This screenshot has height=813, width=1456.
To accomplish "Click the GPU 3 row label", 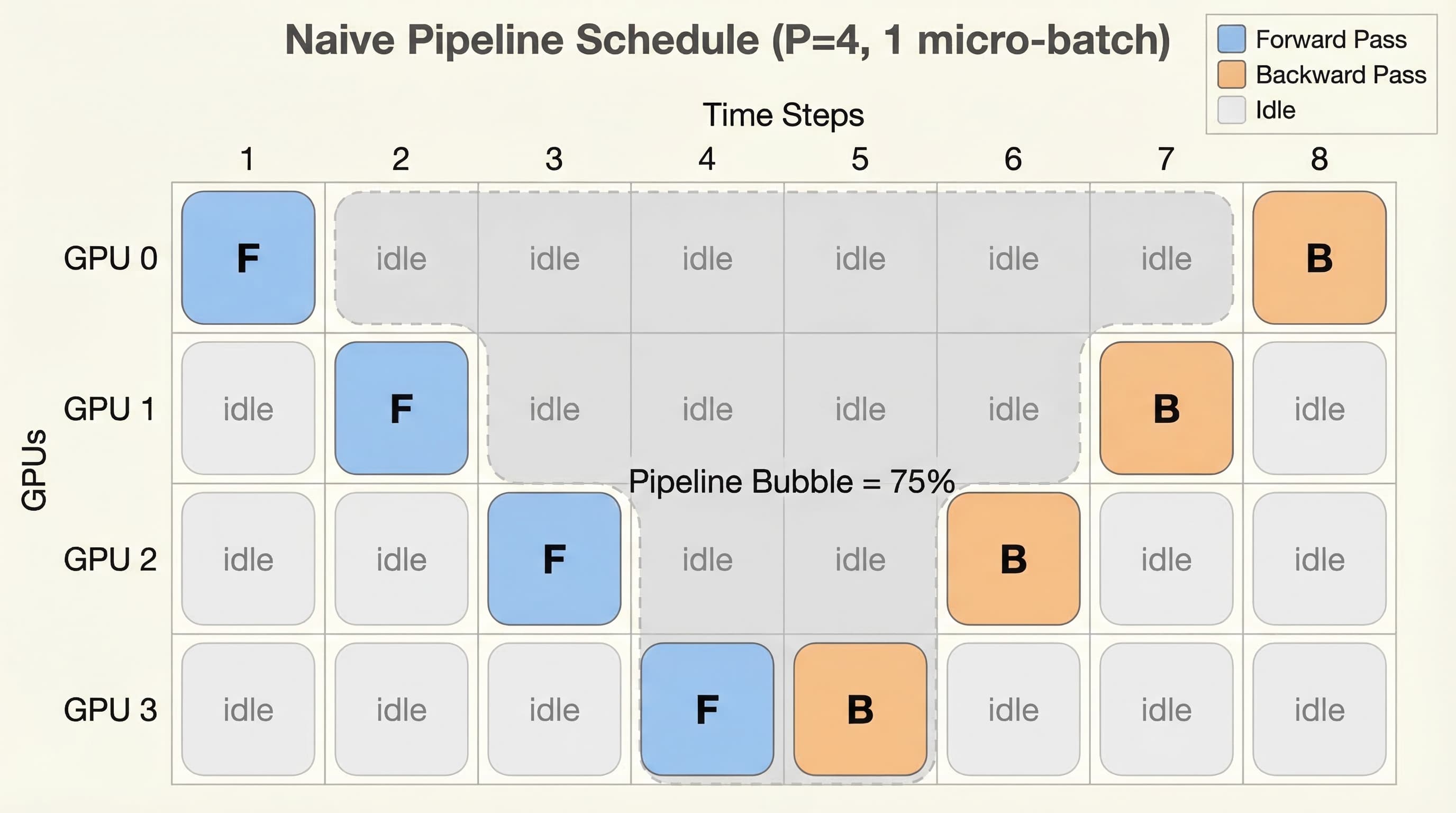I will pos(110,710).
